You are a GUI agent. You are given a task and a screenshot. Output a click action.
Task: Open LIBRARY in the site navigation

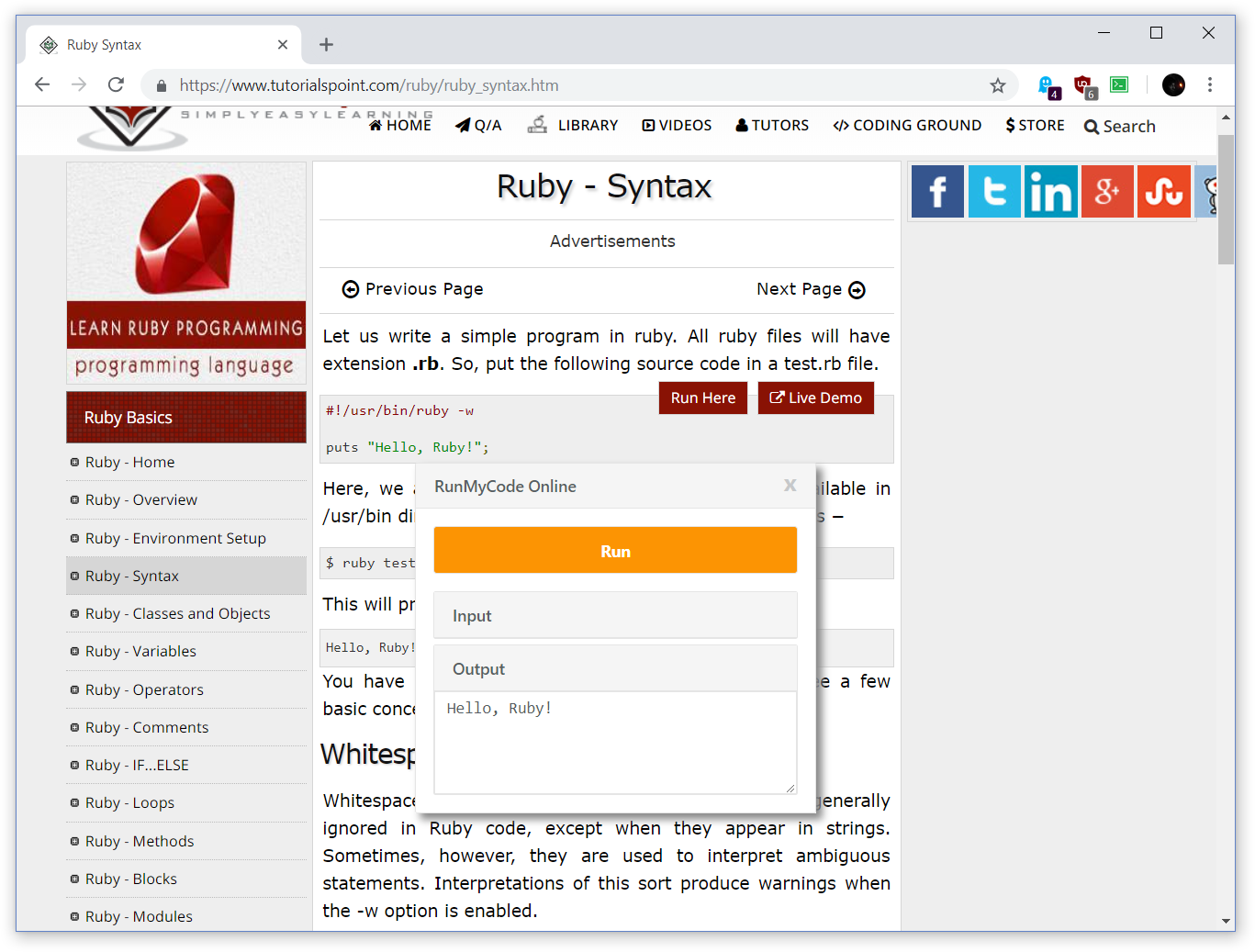[573, 125]
